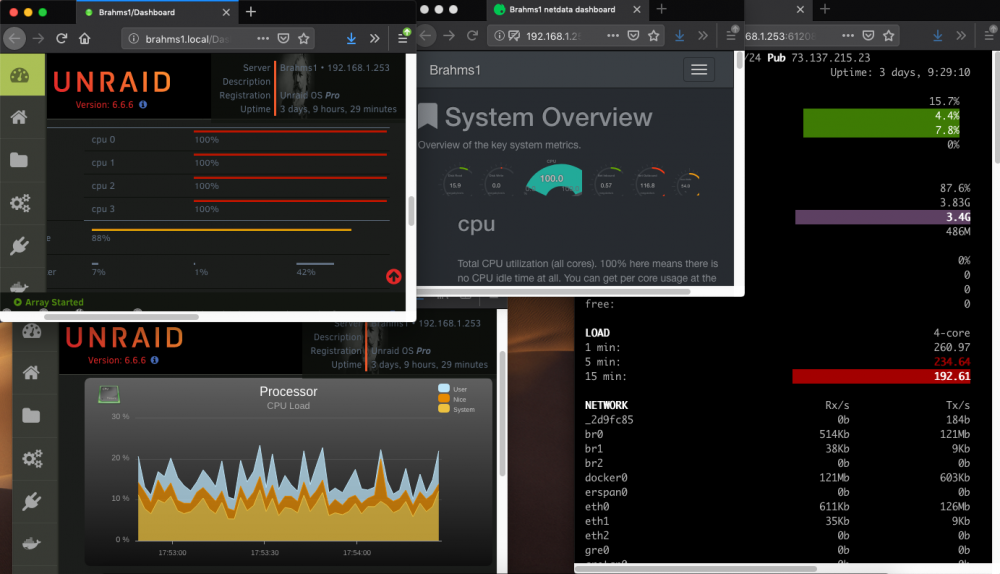Click docker0 interface row in glances NETWORK list
The height and width of the screenshot is (574, 1000).
point(777,478)
